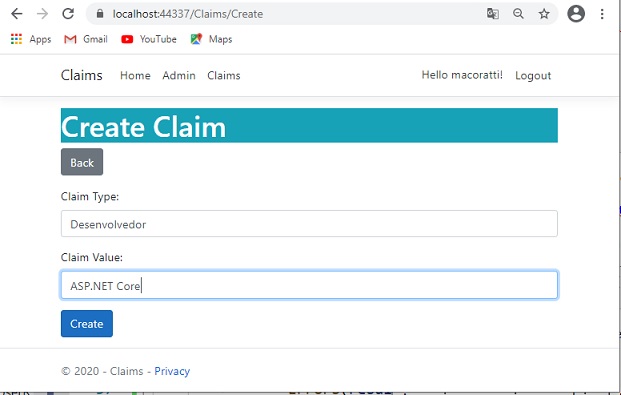Open the Maps bookmark

[x=211, y=39]
